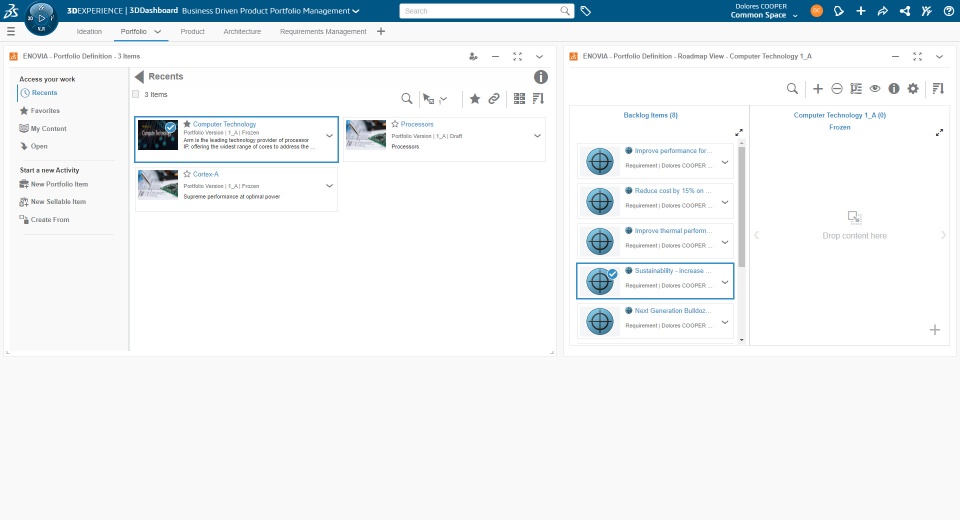960x520 pixels.
Task: Open the 3DEXPERIENCE compass
Action: click(x=42, y=18)
